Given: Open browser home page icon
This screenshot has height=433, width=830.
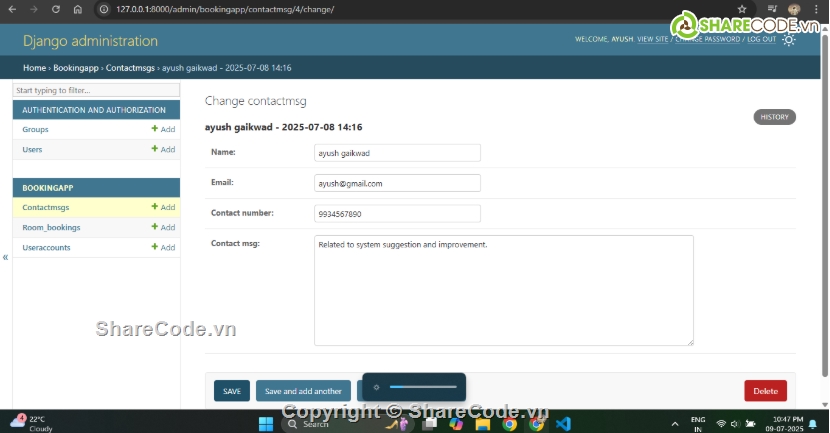Looking at the screenshot, I should point(77,10).
